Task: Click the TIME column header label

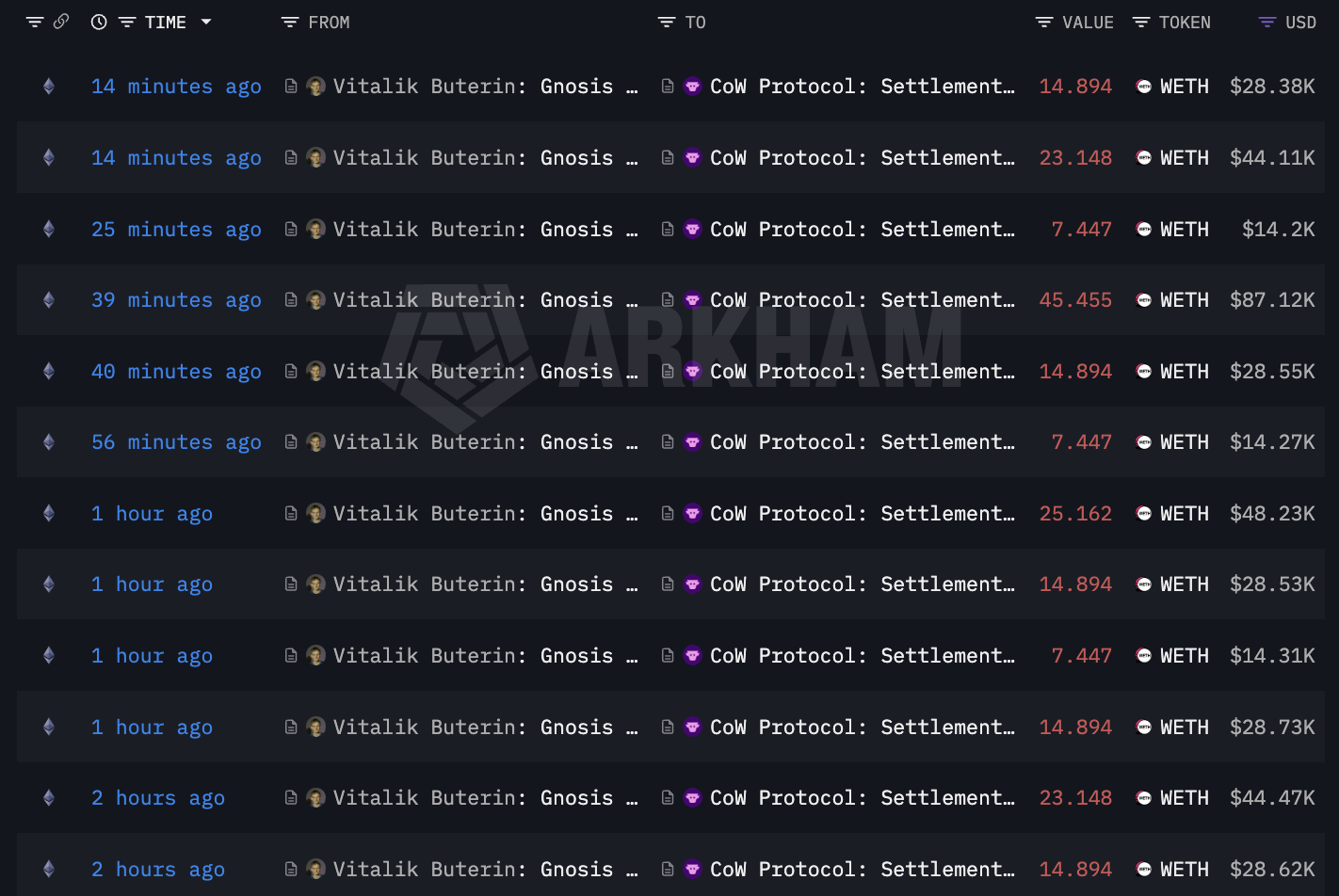Action: pos(165,23)
